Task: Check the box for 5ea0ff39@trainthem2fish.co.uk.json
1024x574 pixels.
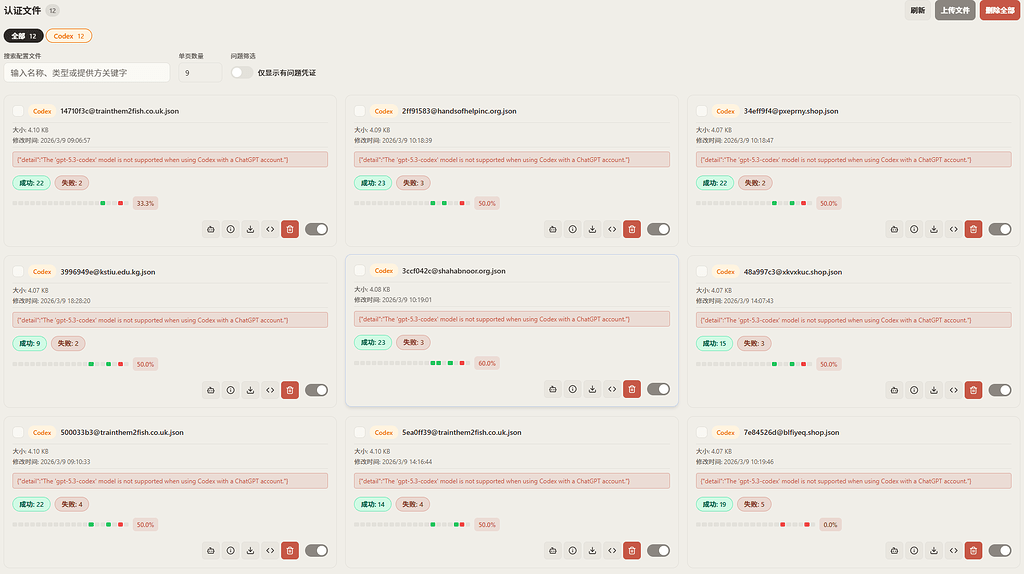Action: click(360, 432)
